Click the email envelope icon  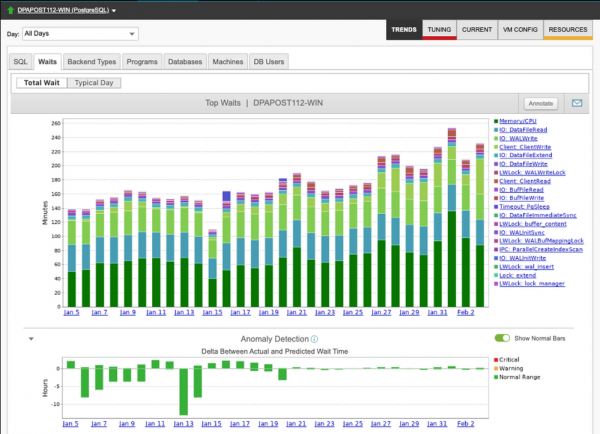tap(577, 103)
